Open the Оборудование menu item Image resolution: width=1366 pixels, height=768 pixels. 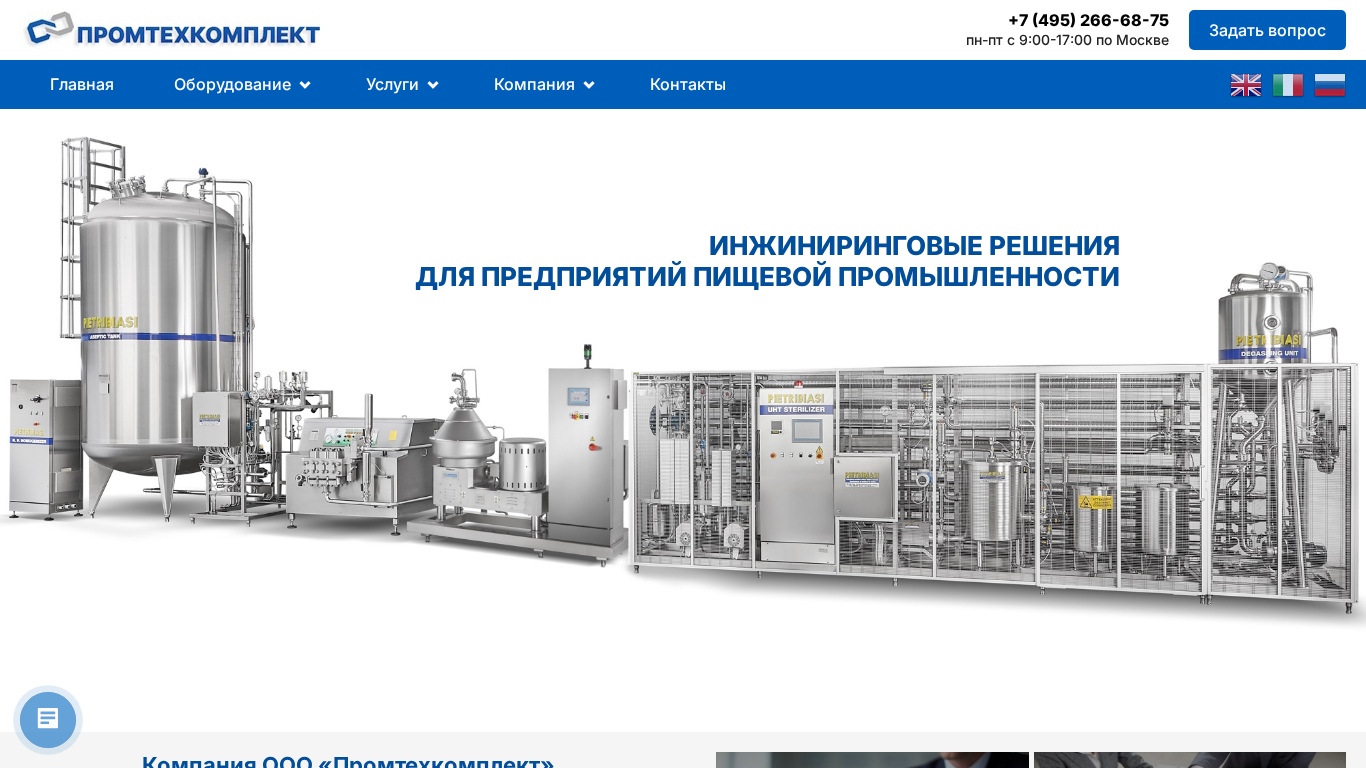pos(232,85)
